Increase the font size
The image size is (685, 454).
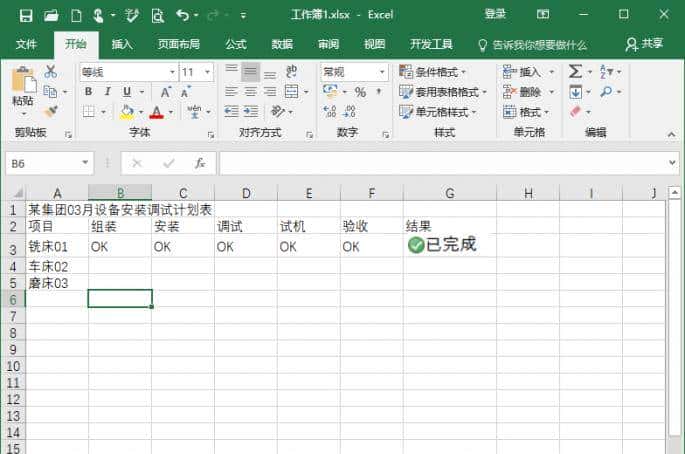(x=166, y=92)
